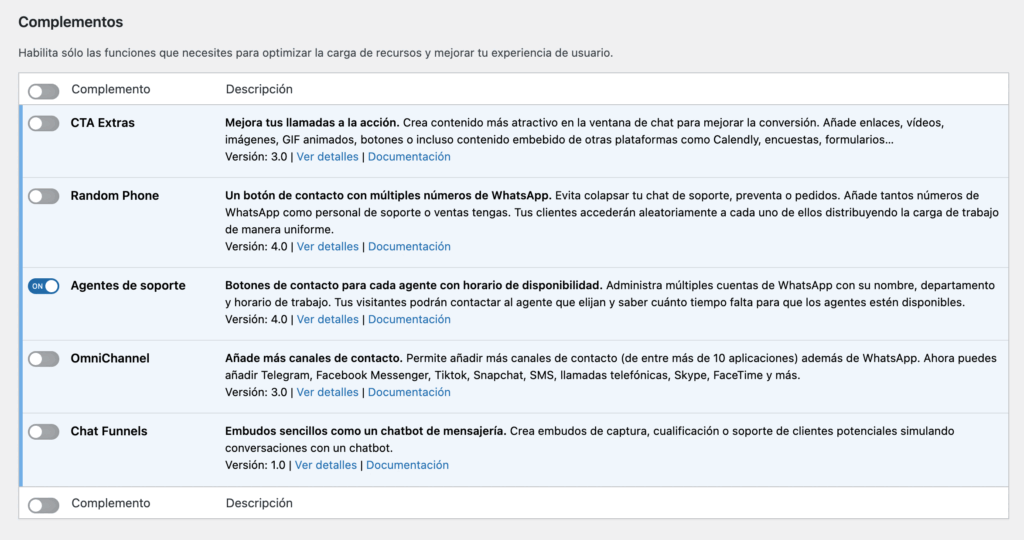
Task: Enable the OmniChannel toggle switch
Action: point(43,359)
